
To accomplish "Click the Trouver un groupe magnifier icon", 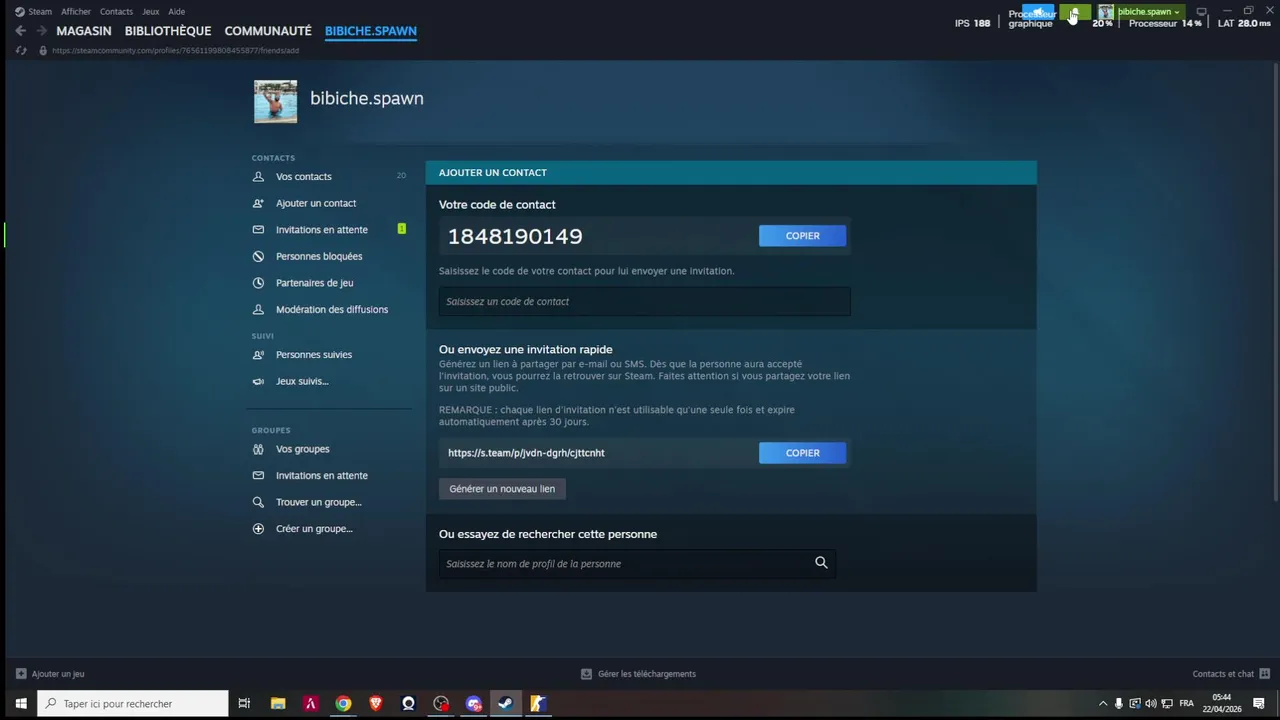I will tap(258, 502).
